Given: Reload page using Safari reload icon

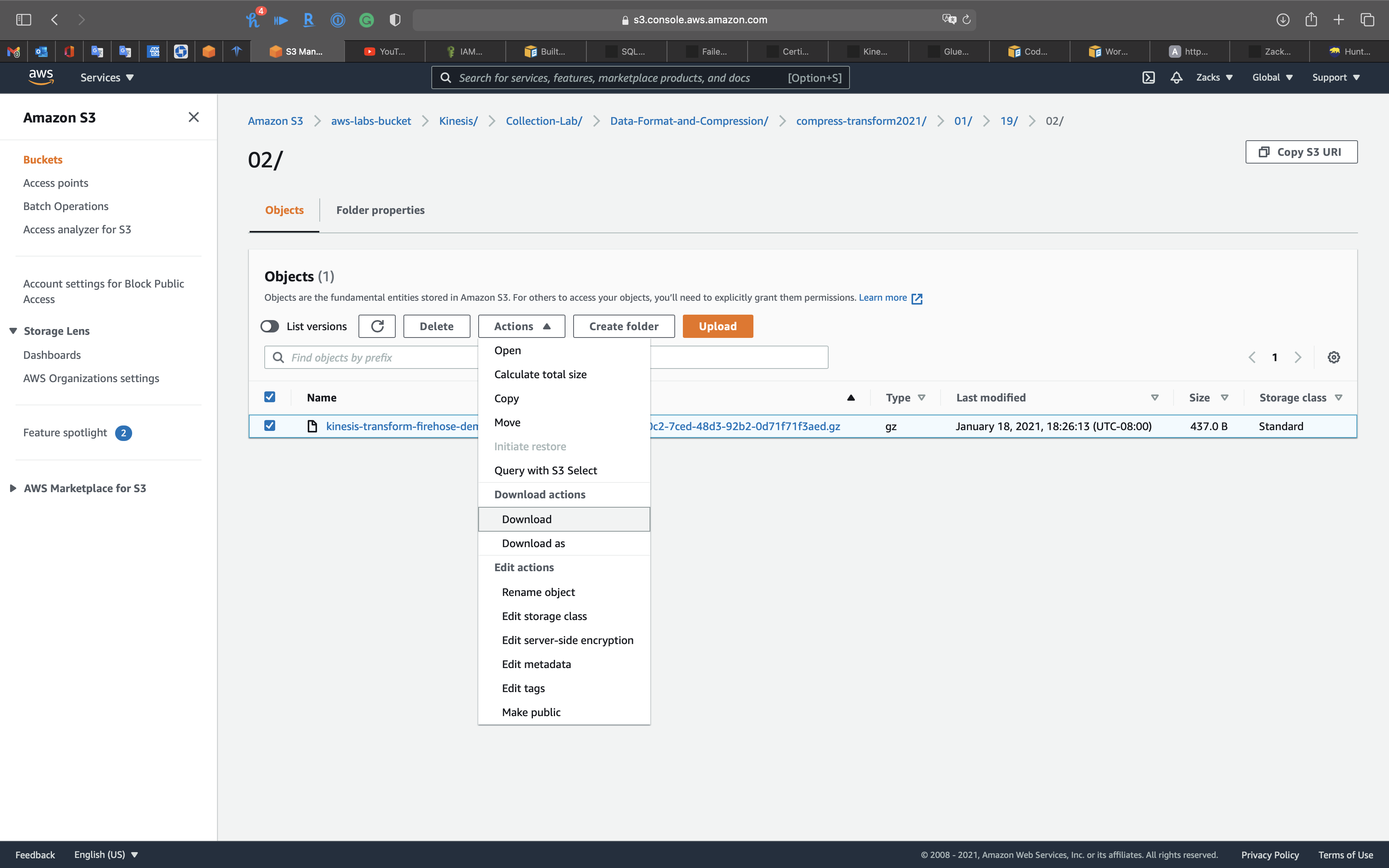Looking at the screenshot, I should (x=967, y=19).
